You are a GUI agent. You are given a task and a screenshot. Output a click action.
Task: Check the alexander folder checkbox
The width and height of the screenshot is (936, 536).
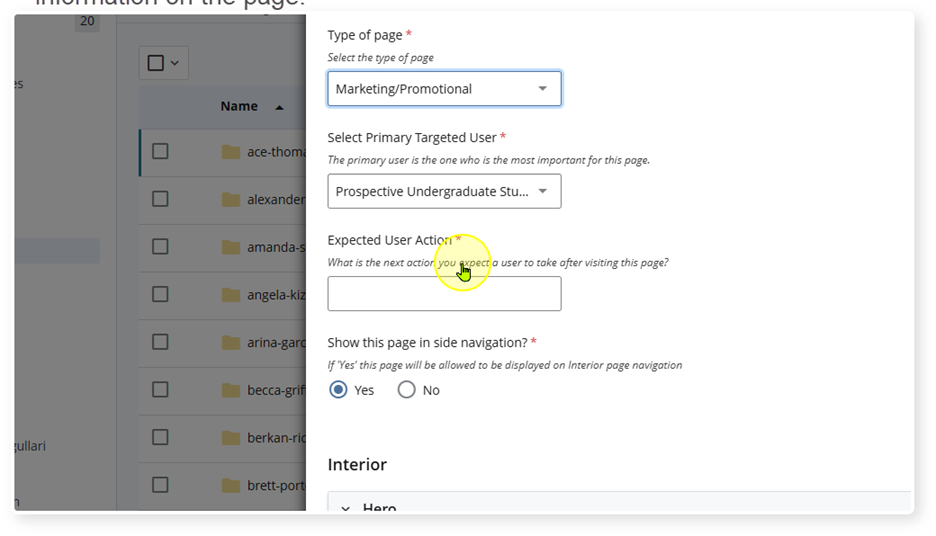coord(160,199)
